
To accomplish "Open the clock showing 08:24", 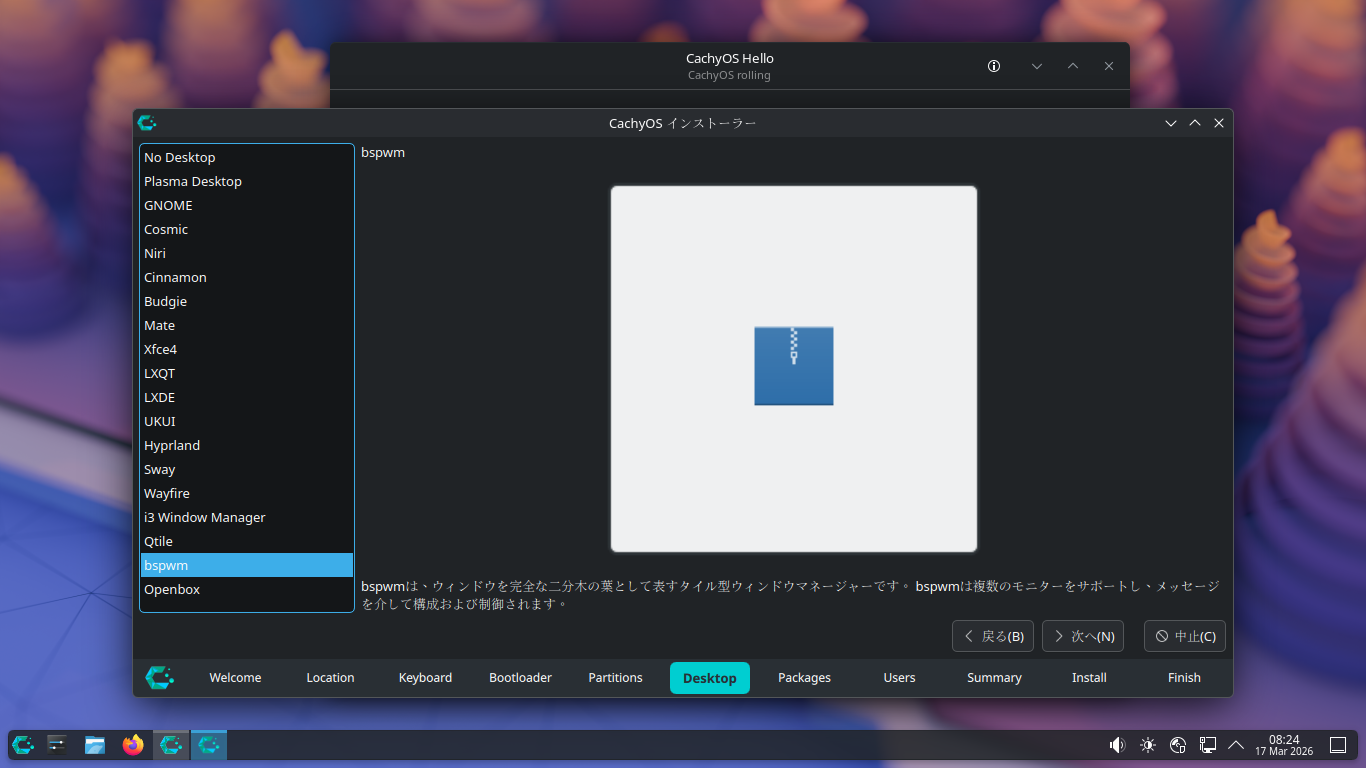I will point(1284,745).
